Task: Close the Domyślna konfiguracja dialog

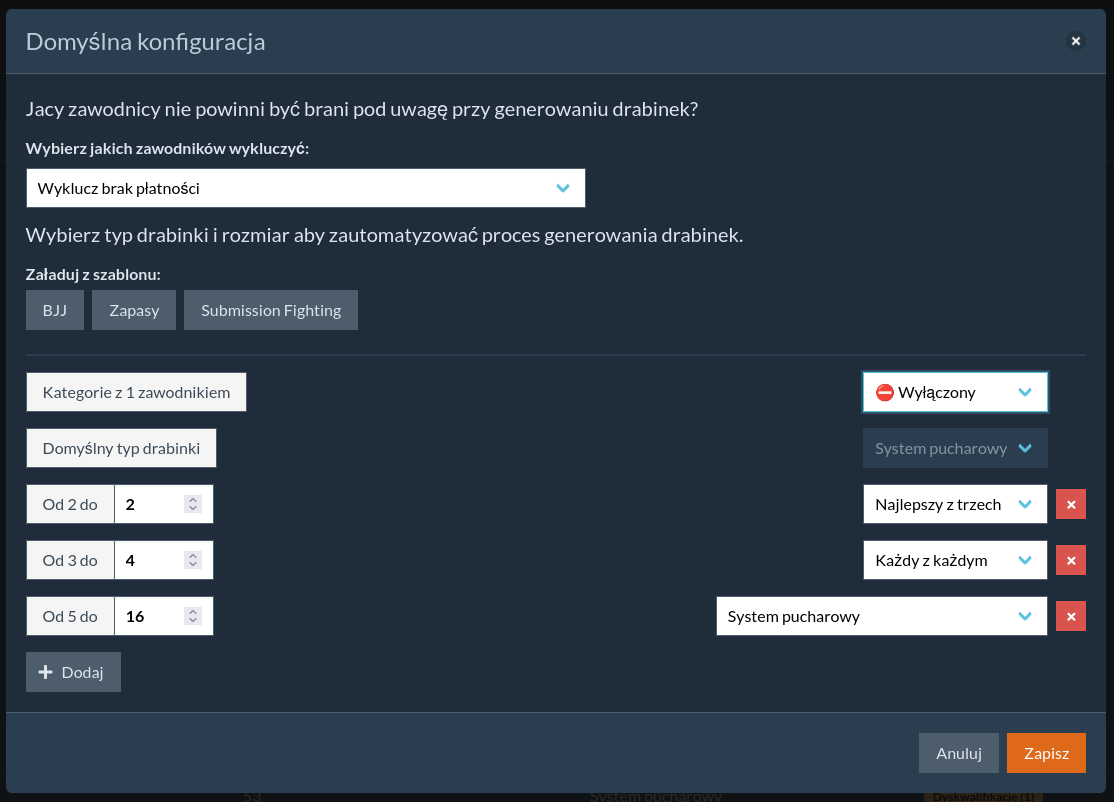Action: coord(1076,41)
